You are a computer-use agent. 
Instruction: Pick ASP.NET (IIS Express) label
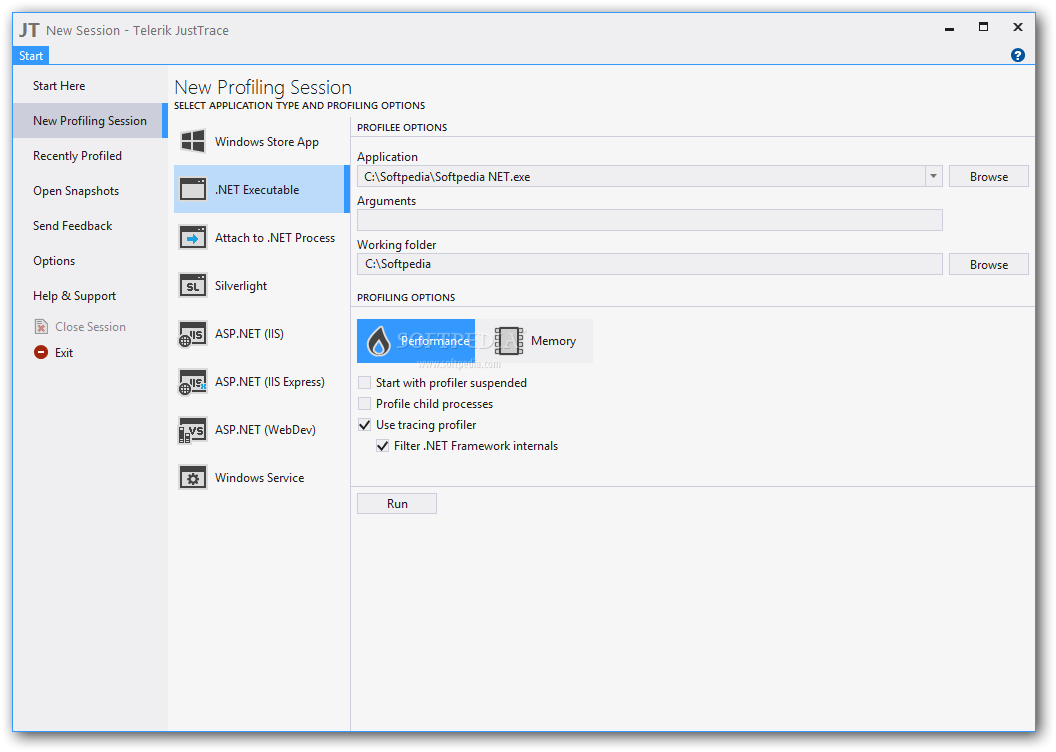pyautogui.click(x=269, y=381)
